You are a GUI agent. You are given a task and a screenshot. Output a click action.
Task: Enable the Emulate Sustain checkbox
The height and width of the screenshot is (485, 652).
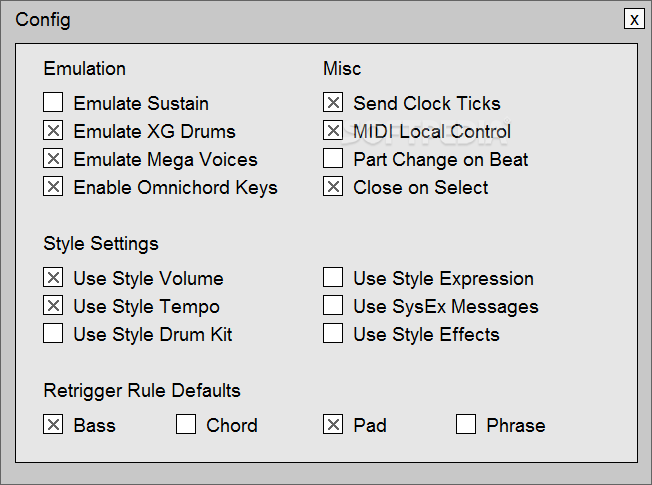53,102
